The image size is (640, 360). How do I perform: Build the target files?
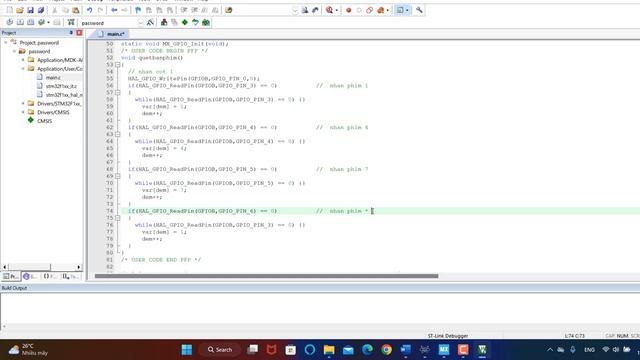tap(20, 22)
